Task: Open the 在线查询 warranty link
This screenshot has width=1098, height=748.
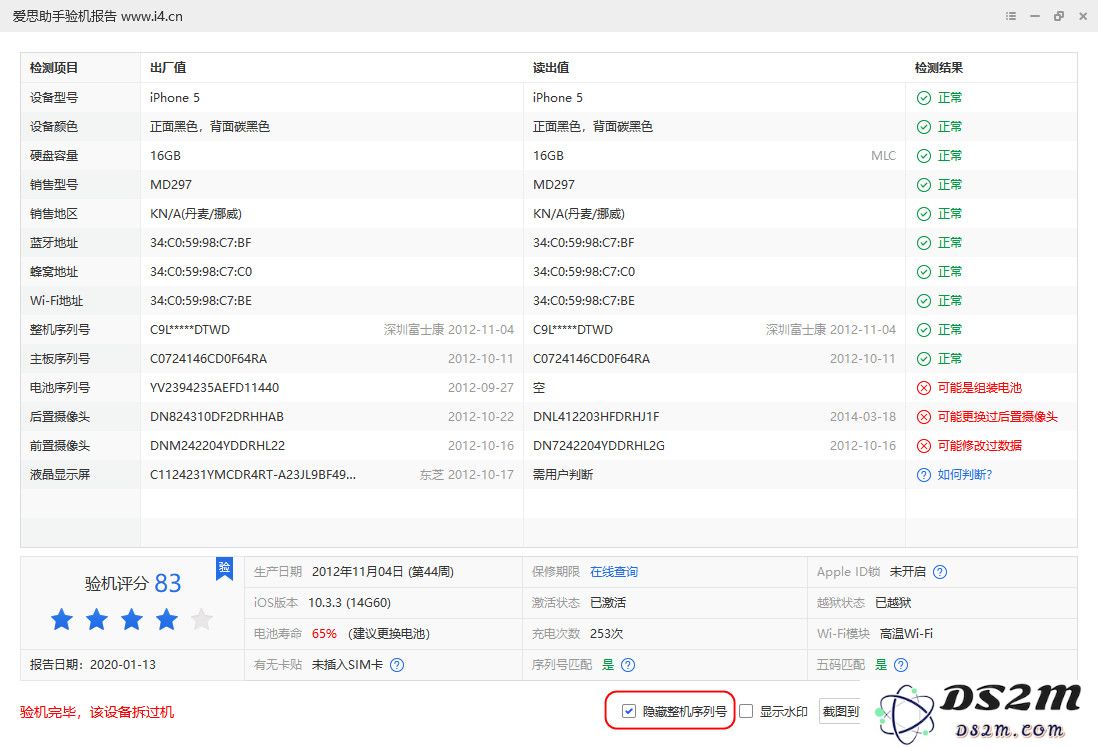Action: click(614, 572)
